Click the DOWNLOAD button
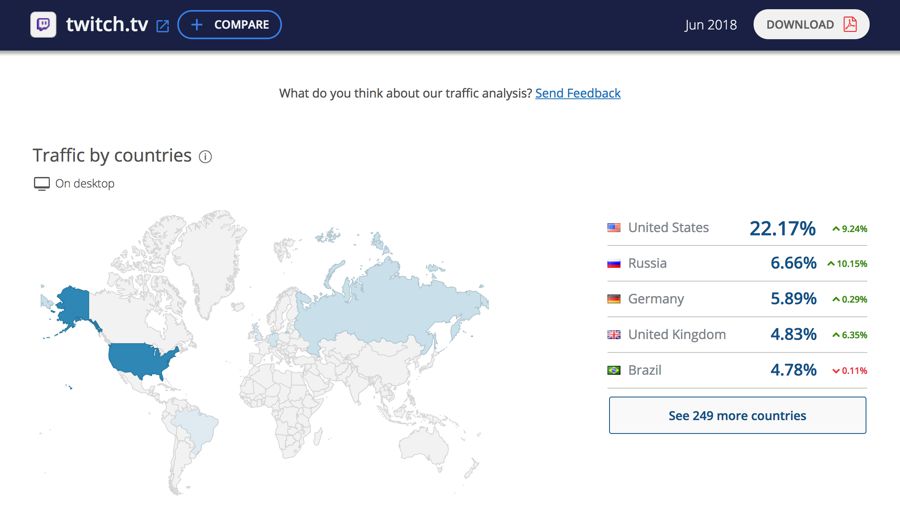Image resolution: width=900 pixels, height=512 pixels. pos(811,24)
